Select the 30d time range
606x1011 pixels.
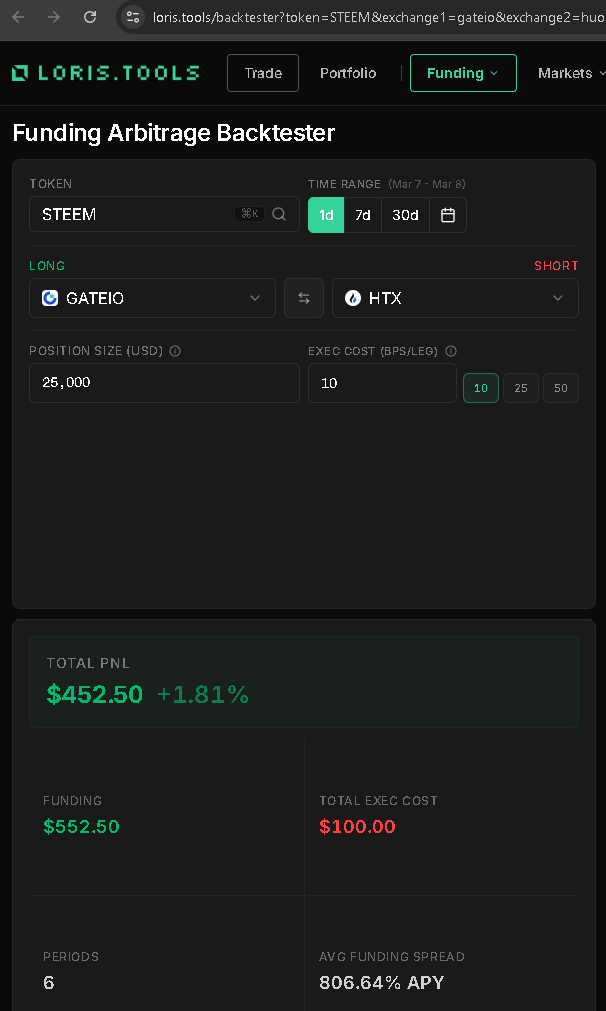coord(405,215)
